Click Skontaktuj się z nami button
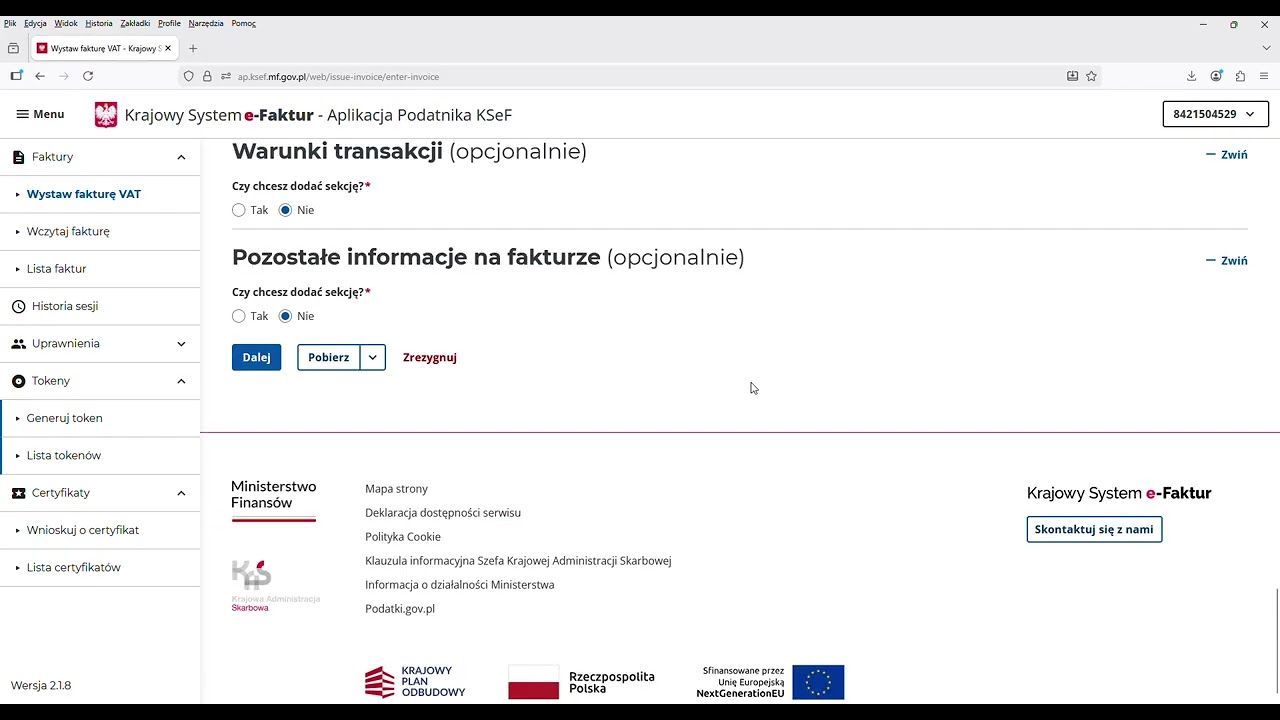Image resolution: width=1280 pixels, height=720 pixels. coord(1094,529)
